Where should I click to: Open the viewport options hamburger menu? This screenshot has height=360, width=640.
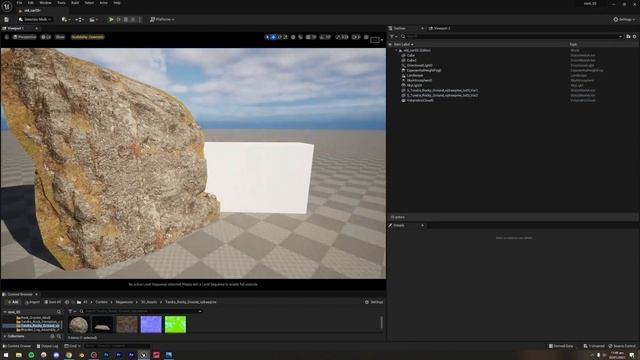(x=7, y=37)
